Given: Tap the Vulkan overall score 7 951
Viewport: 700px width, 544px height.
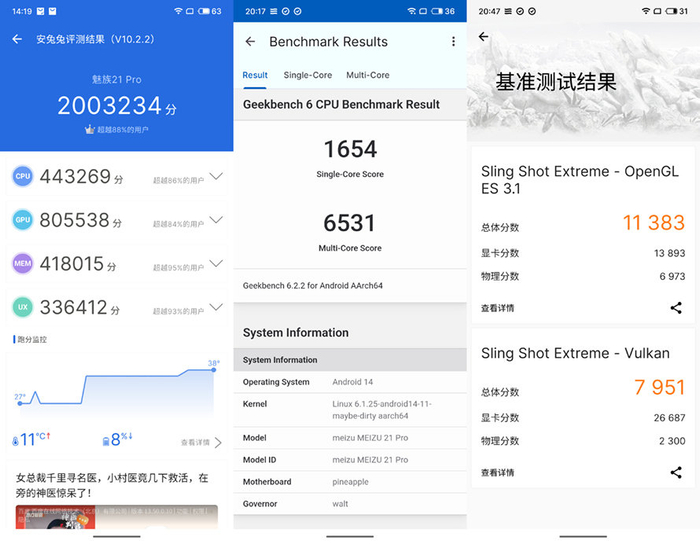Looking at the screenshot, I should click(x=659, y=387).
